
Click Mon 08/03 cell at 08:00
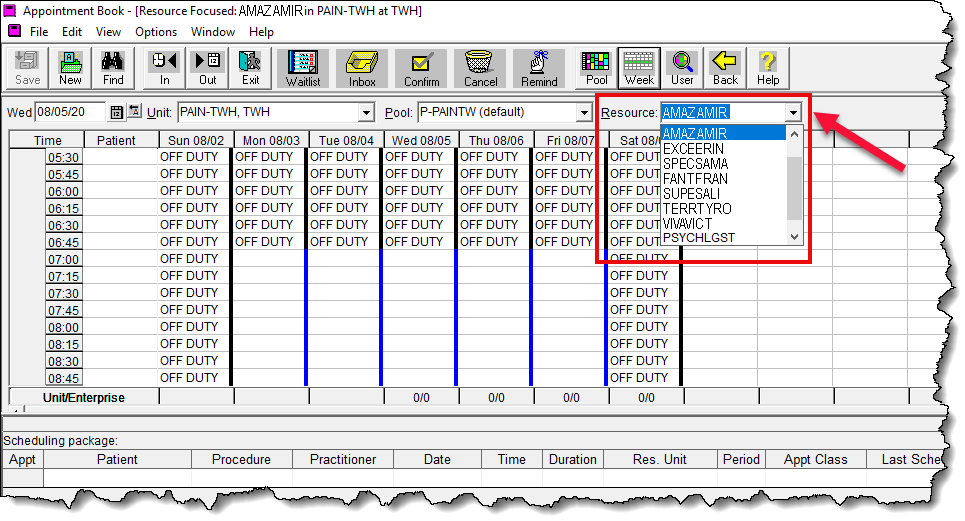(270, 327)
